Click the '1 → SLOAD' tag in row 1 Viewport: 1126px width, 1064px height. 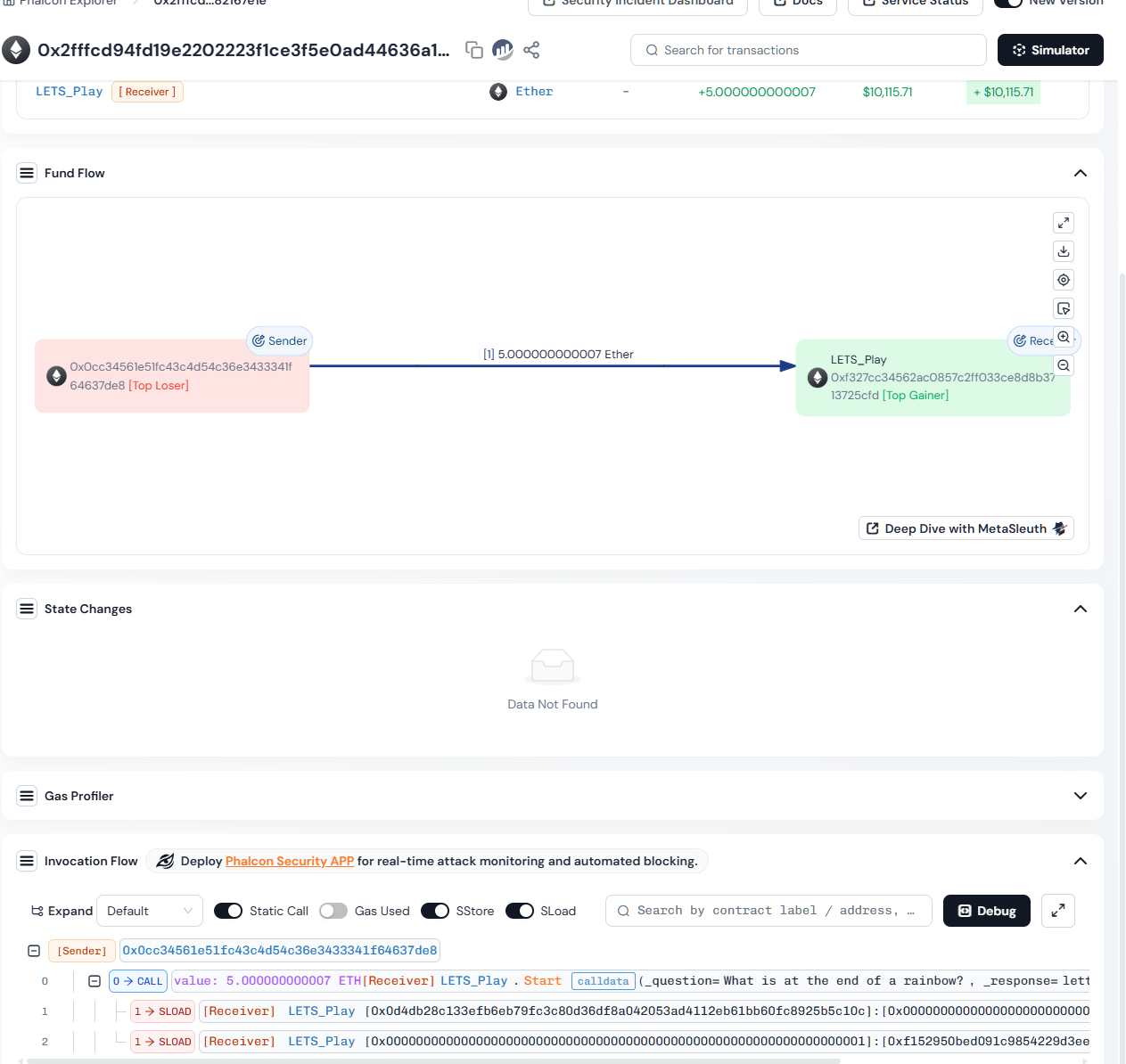pyautogui.click(x=163, y=1011)
